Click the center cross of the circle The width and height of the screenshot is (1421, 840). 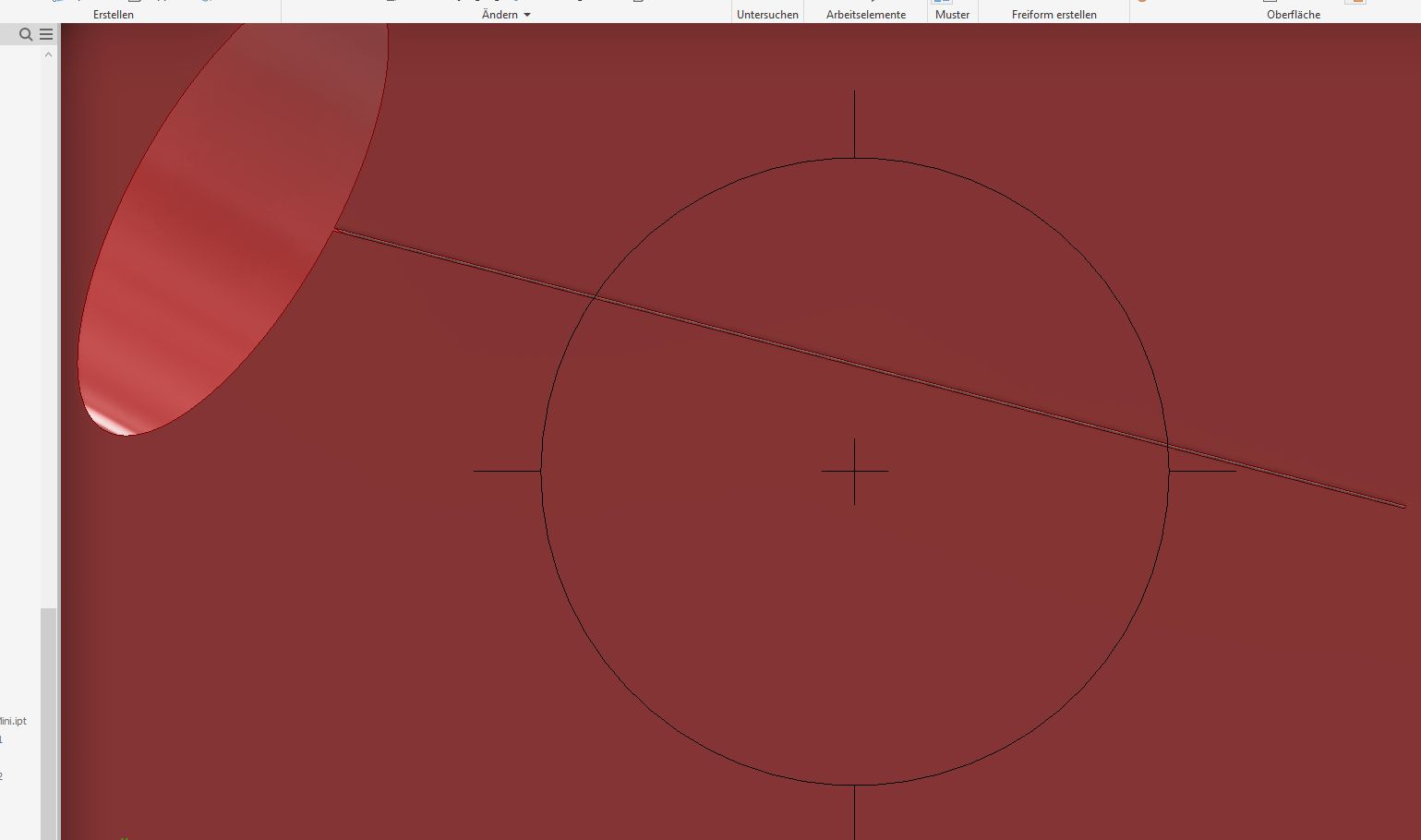click(854, 471)
